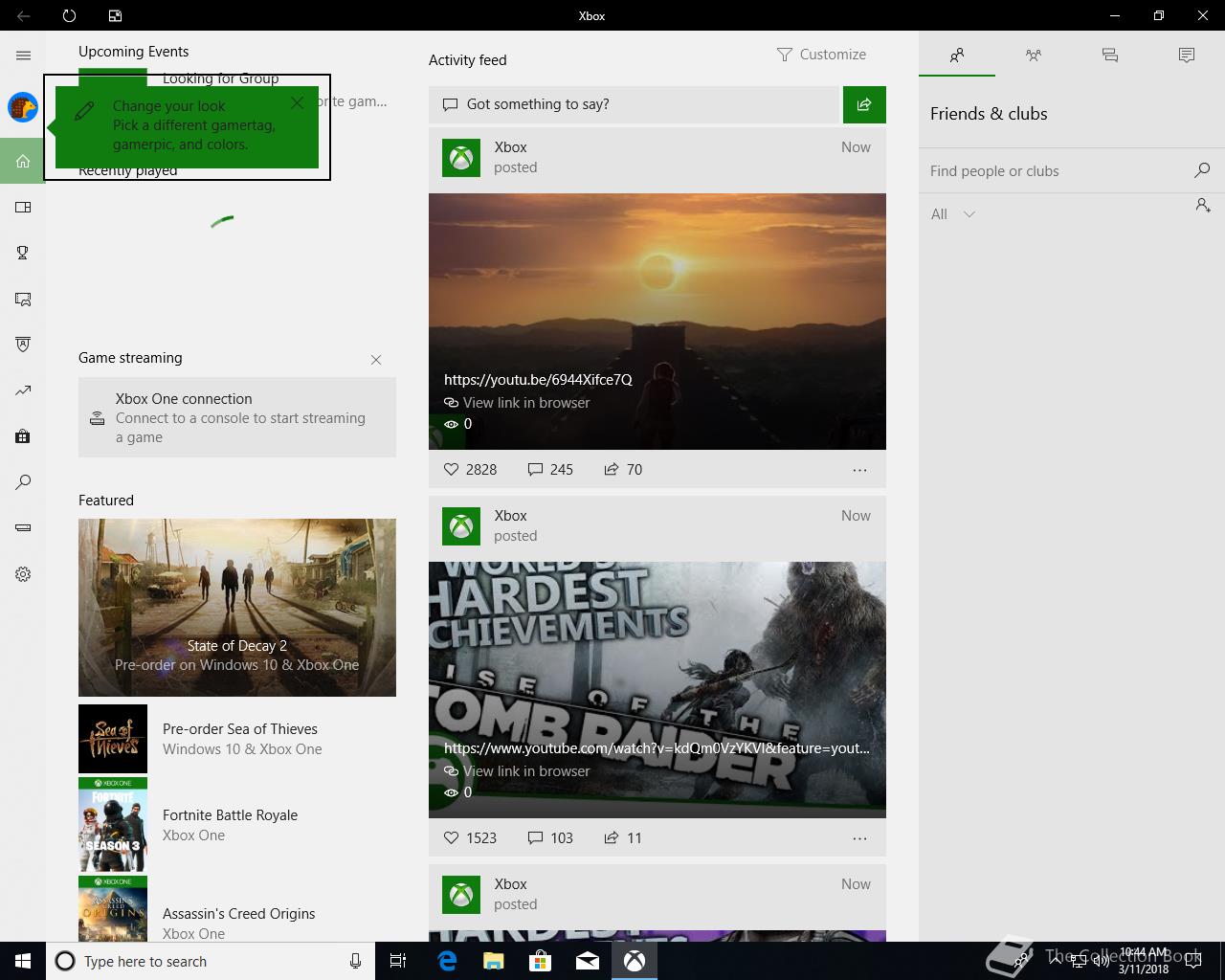Click the refresh icon in title bar

click(x=69, y=15)
